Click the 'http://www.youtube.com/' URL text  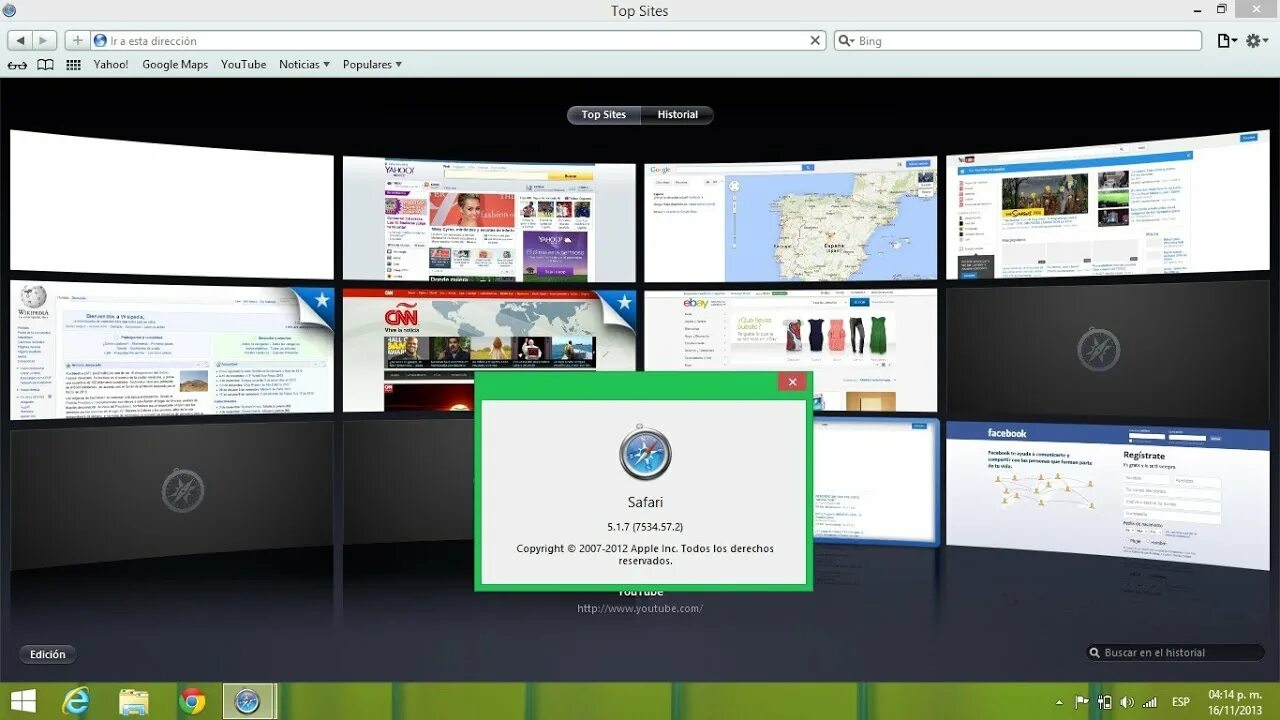click(640, 609)
